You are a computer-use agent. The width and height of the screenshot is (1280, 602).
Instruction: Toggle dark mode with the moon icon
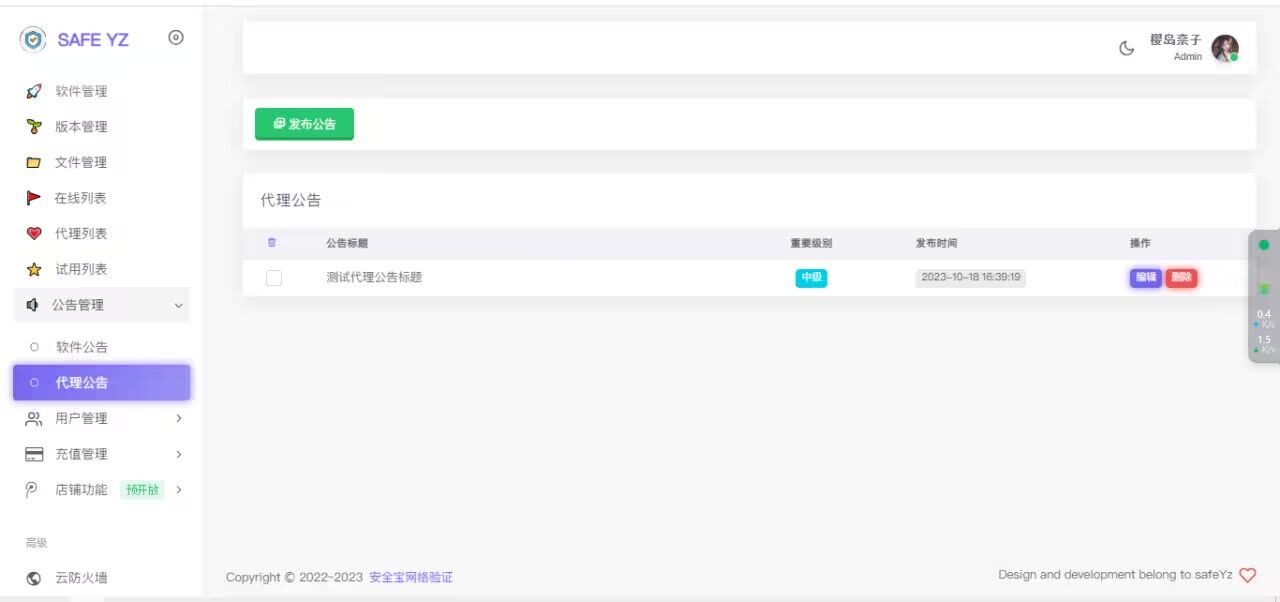click(1127, 48)
